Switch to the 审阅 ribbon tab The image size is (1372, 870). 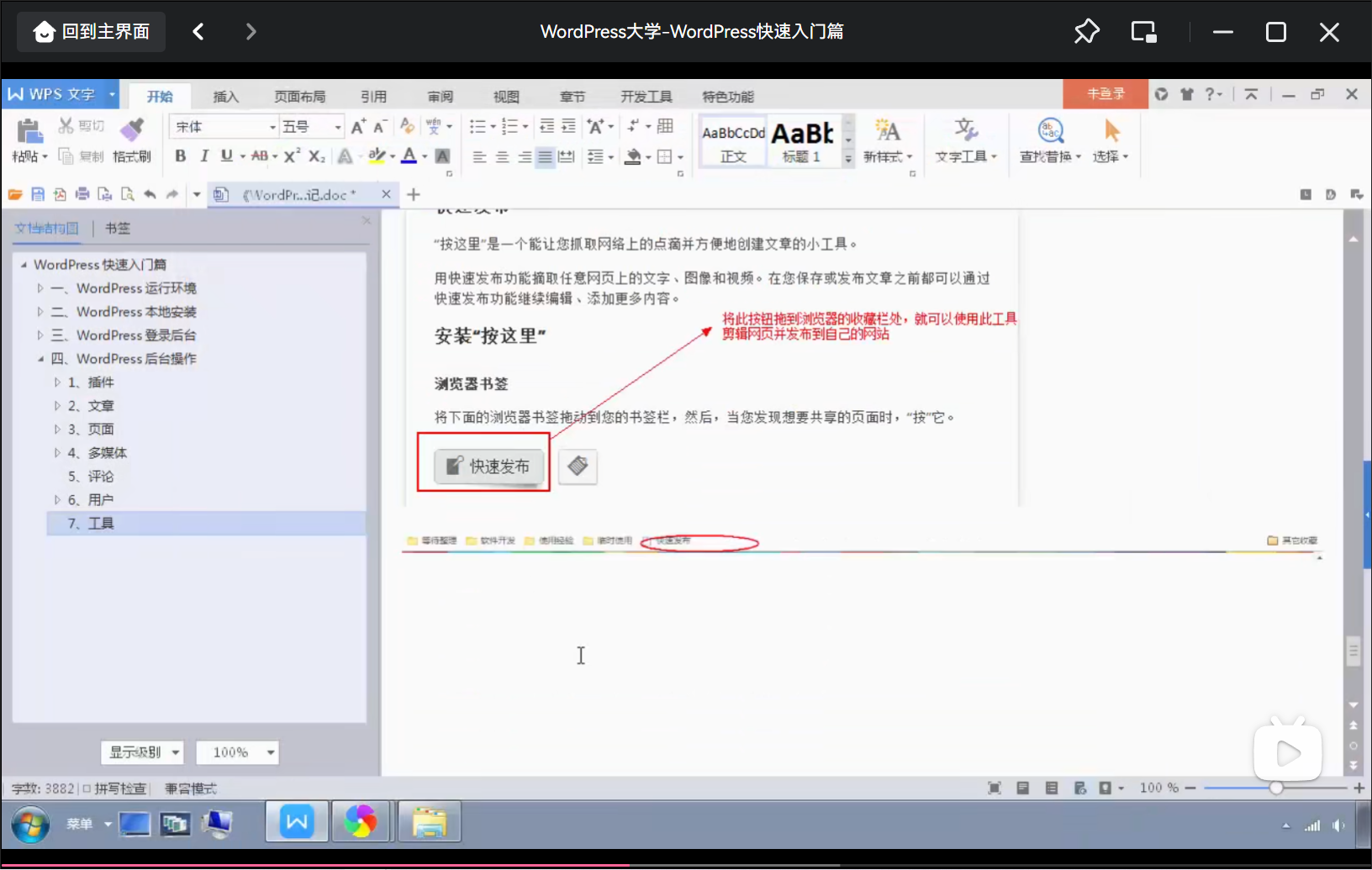click(440, 97)
